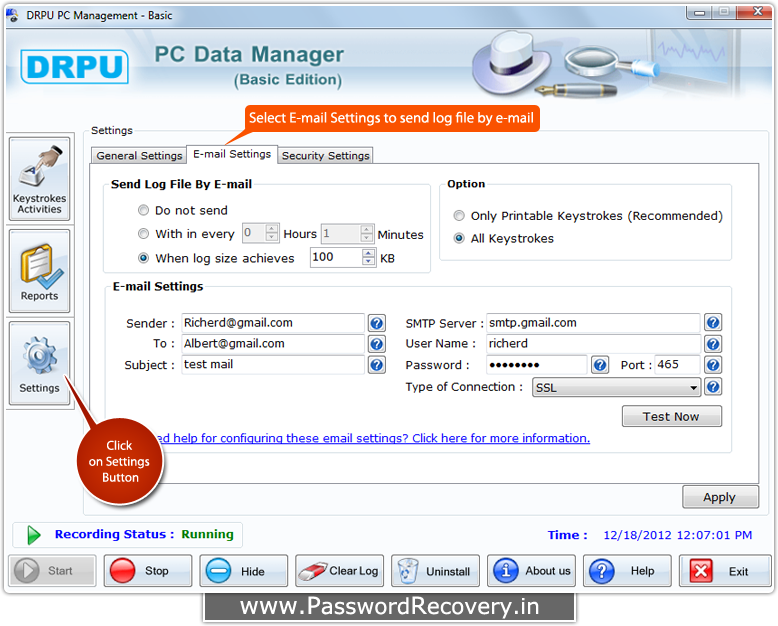Open the Settings gear section

[39, 363]
